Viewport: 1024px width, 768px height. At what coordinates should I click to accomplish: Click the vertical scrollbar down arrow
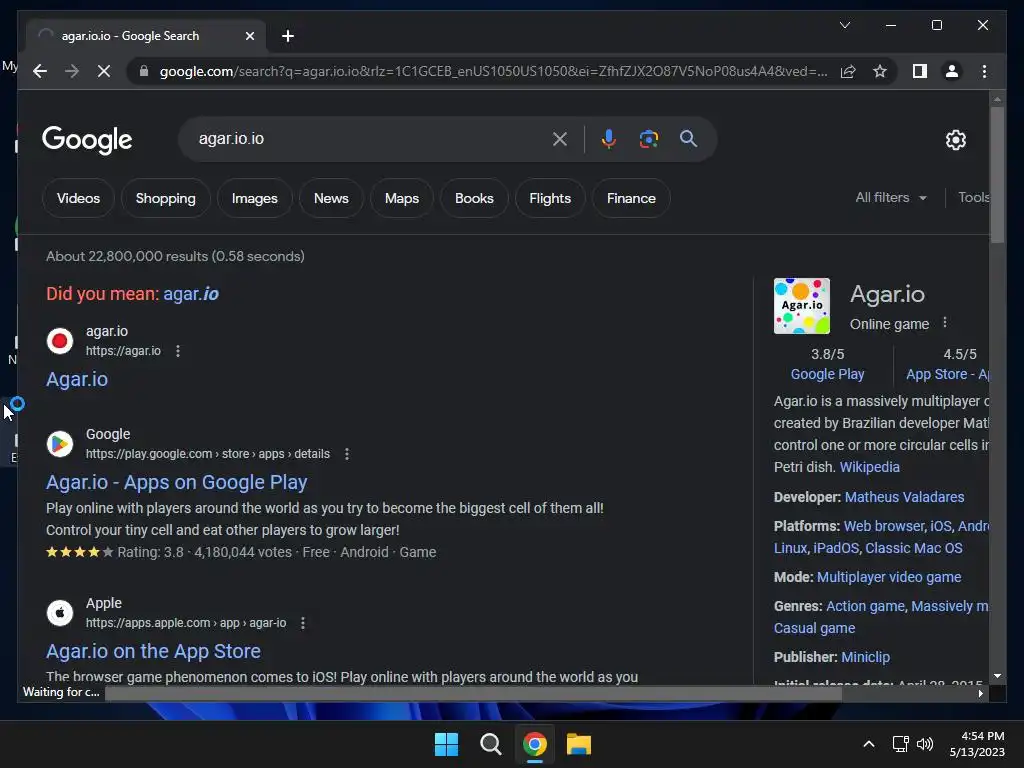[x=997, y=676]
